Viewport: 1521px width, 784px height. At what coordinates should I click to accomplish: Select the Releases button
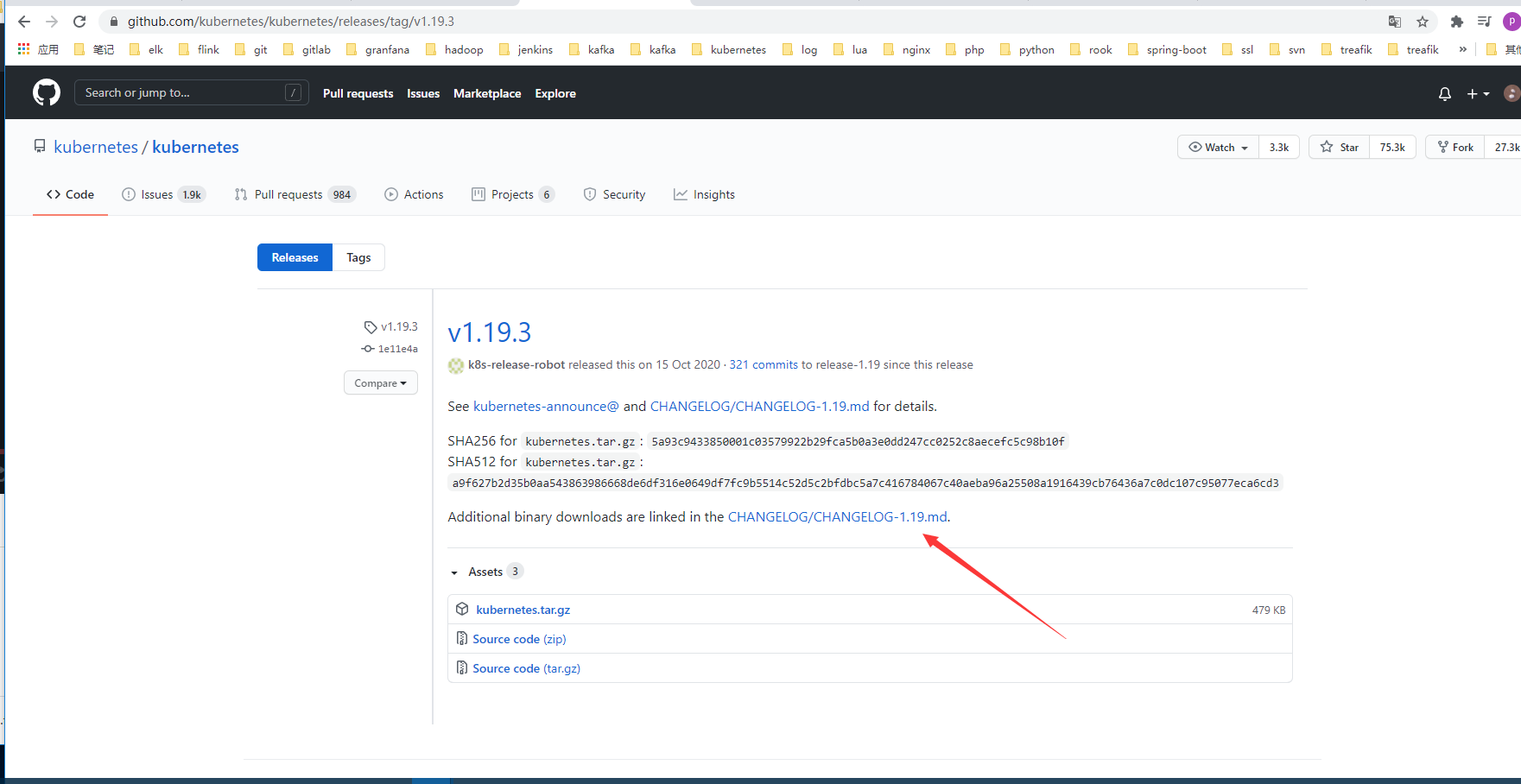point(295,257)
